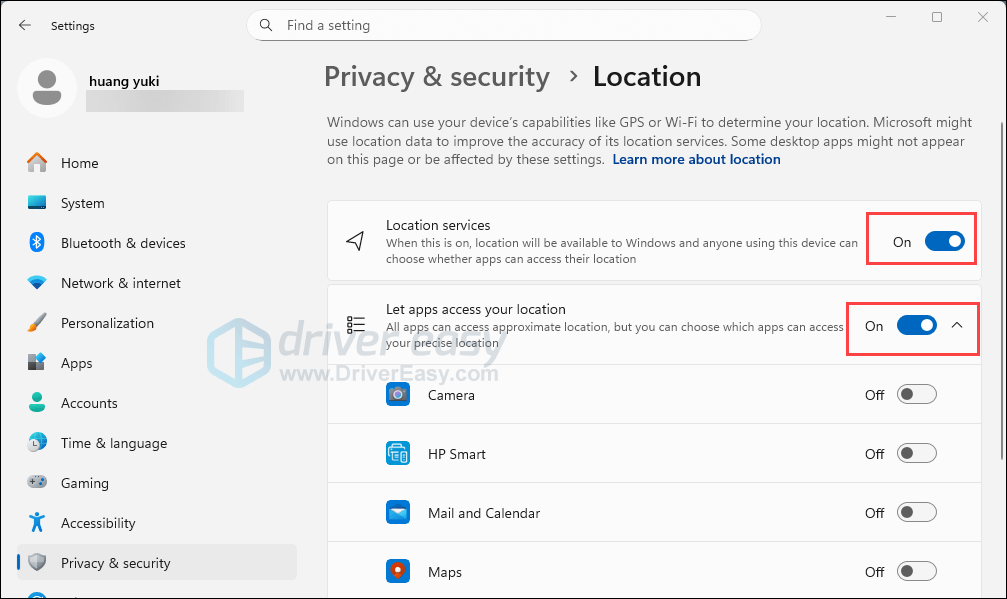Open the Home page icon in sidebar
The height and width of the screenshot is (599, 1007).
[37, 163]
